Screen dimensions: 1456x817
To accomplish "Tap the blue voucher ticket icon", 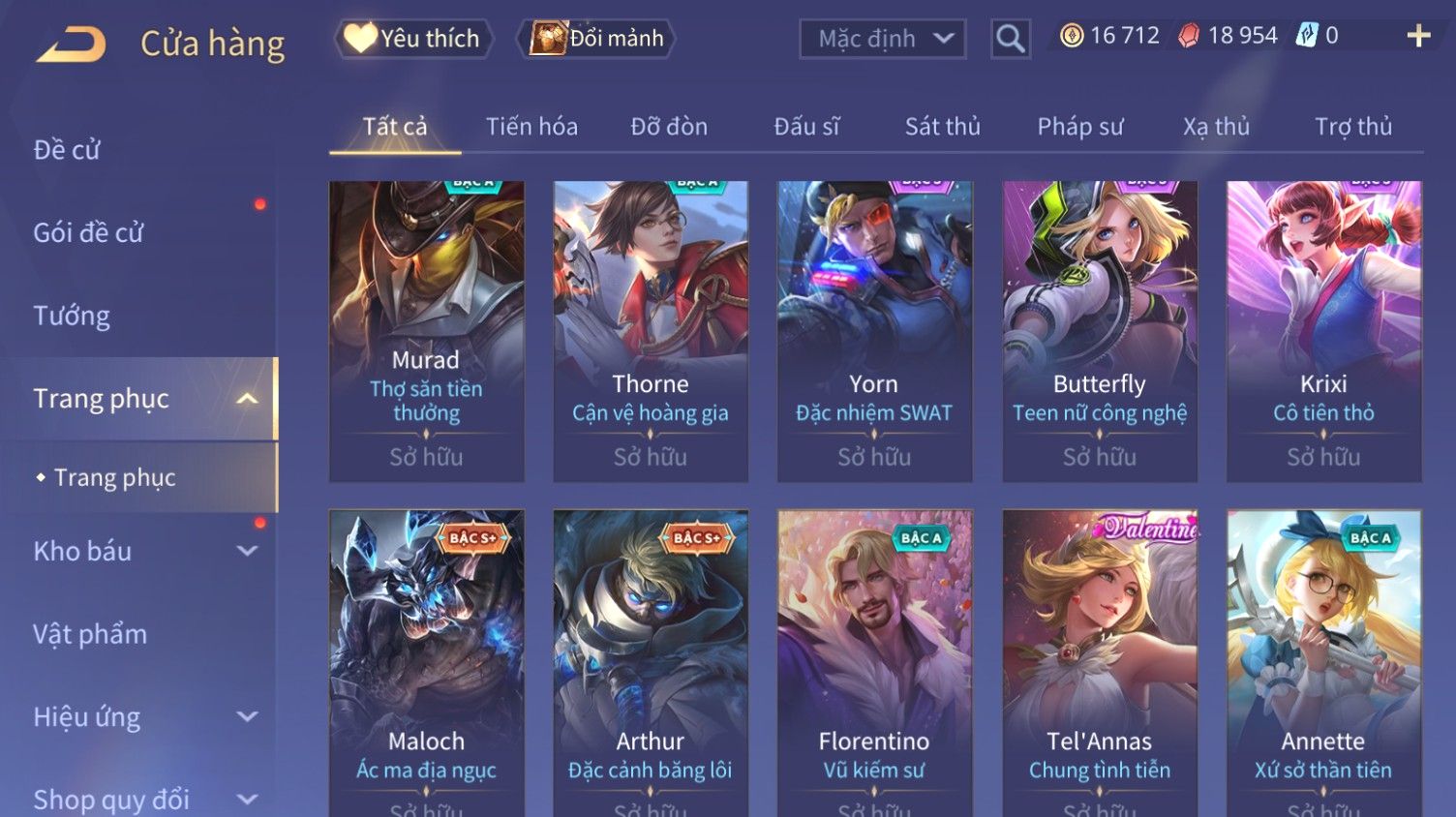I will coord(1307,36).
